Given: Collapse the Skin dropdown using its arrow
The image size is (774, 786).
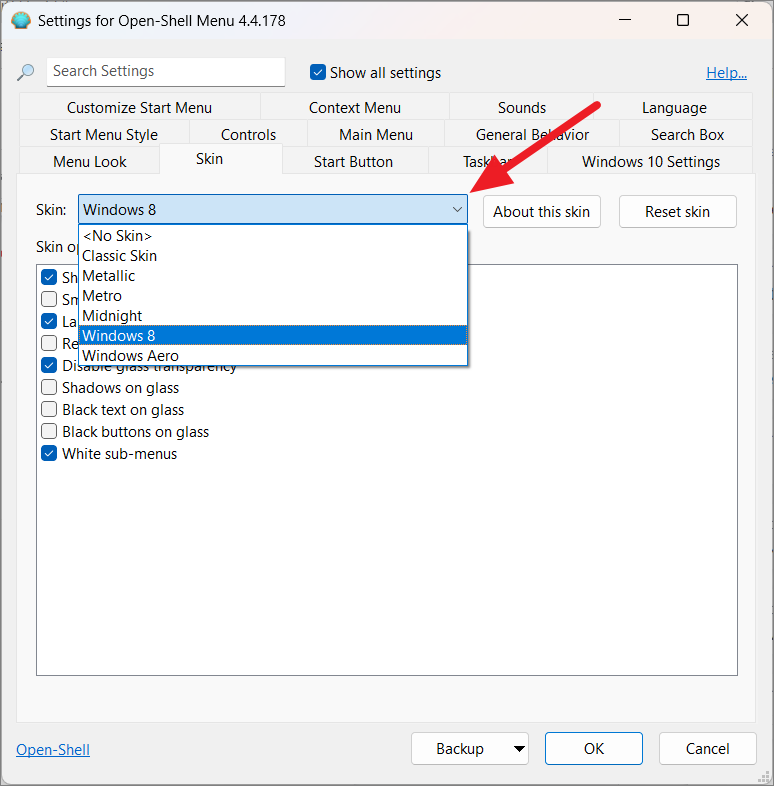Looking at the screenshot, I should [457, 210].
